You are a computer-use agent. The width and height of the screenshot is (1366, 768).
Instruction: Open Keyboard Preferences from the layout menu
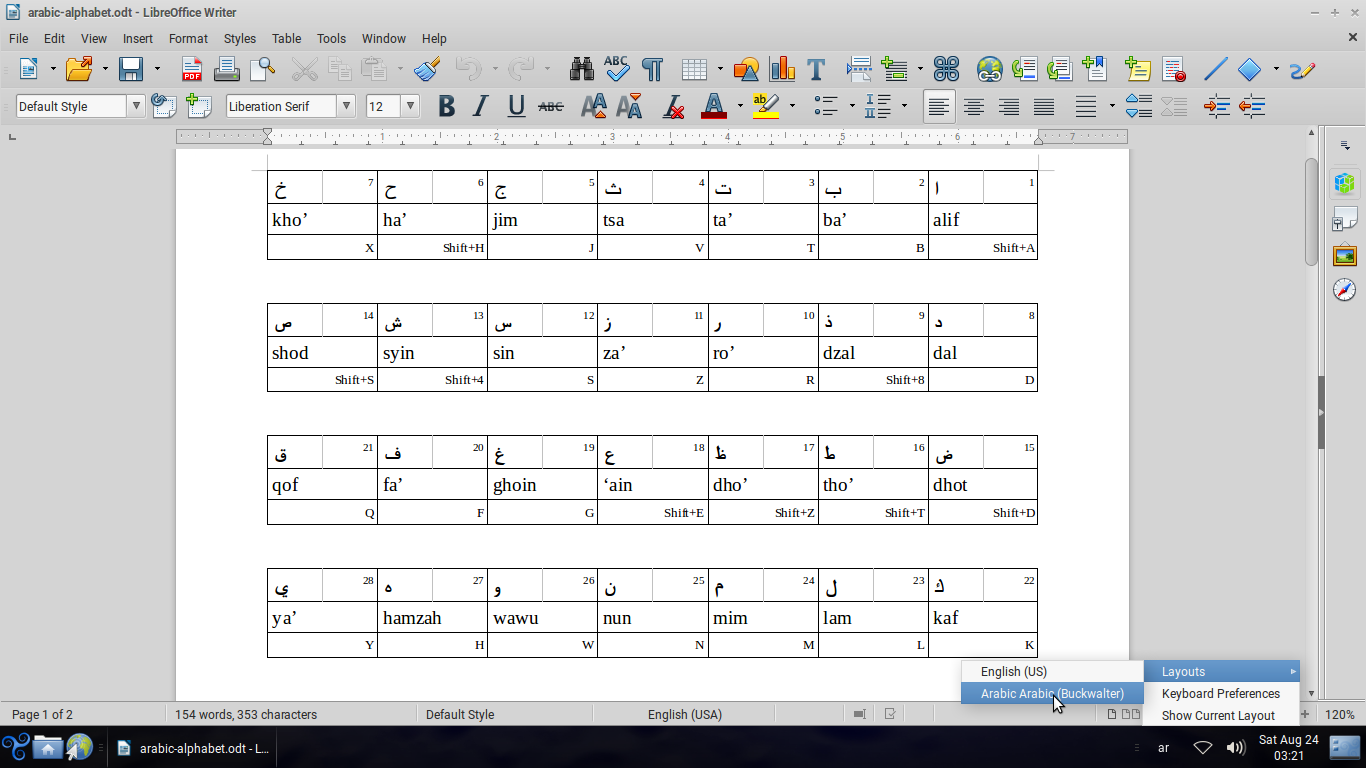point(1220,693)
